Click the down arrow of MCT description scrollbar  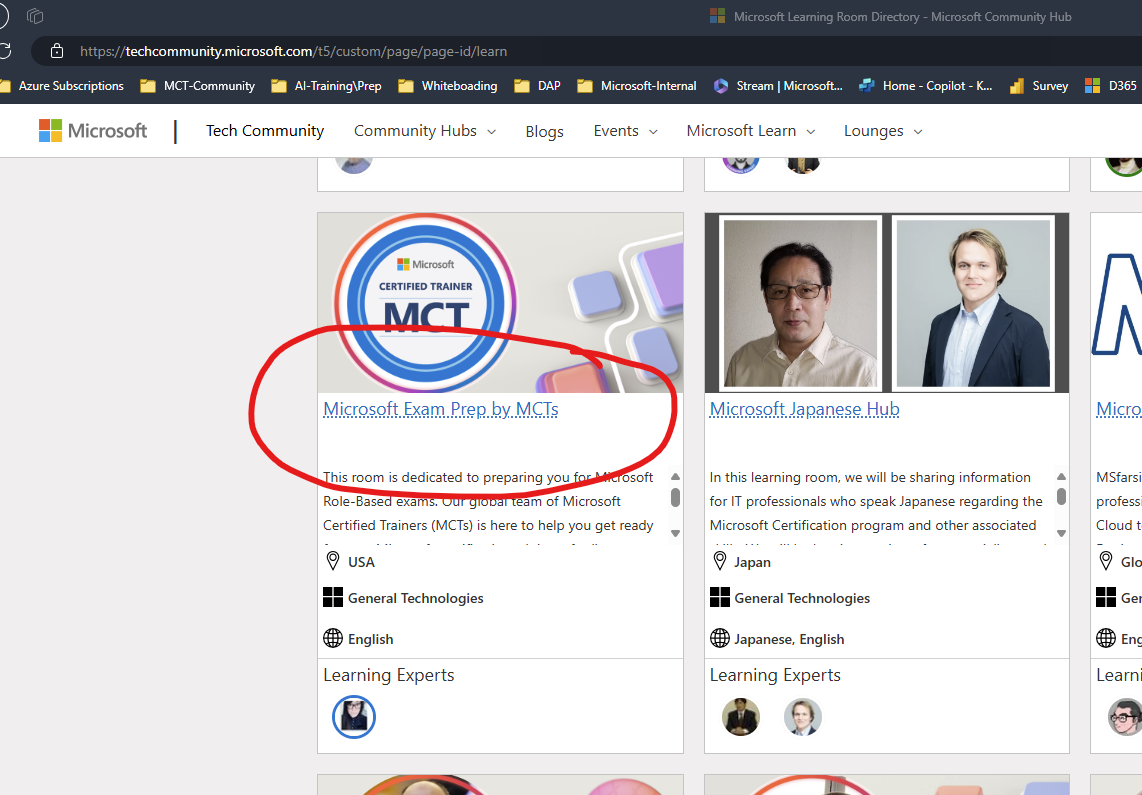tap(675, 533)
